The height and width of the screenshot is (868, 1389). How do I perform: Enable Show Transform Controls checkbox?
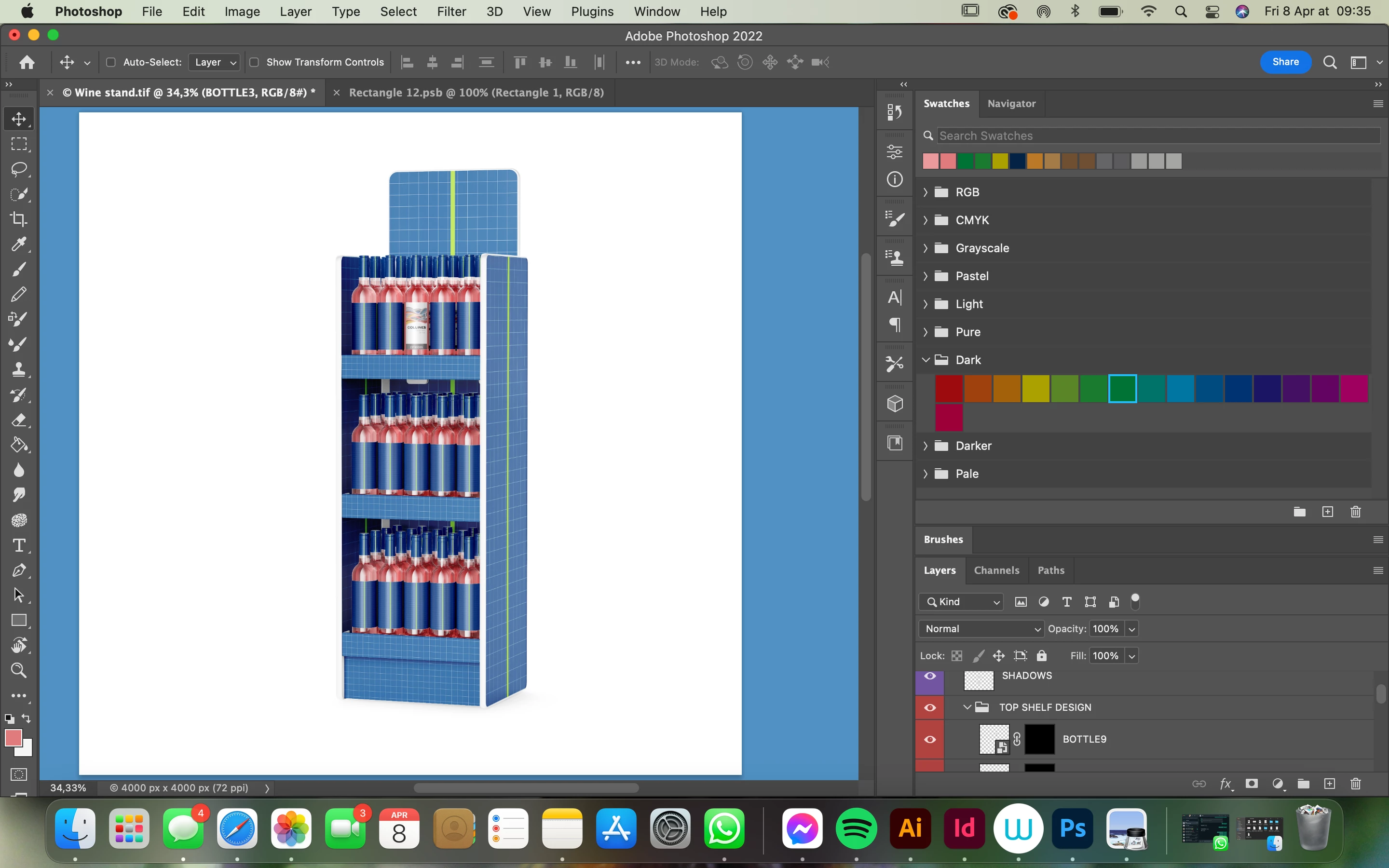pos(254,62)
